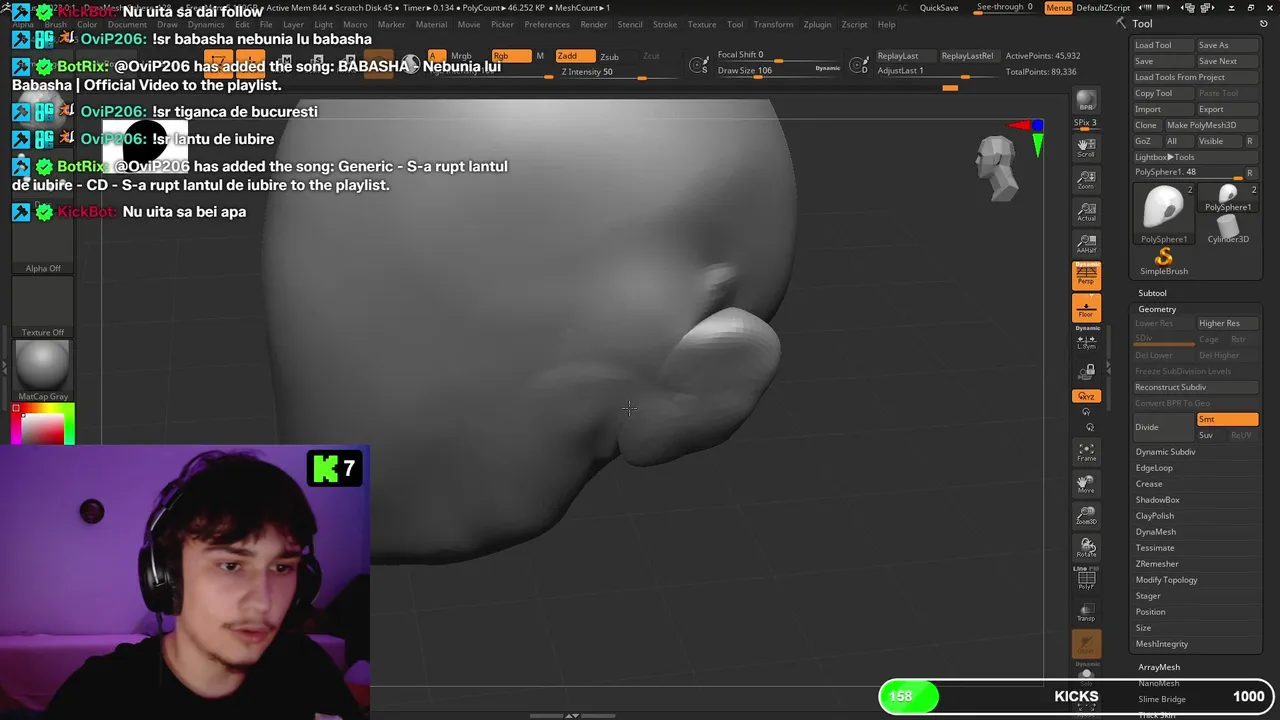The image size is (1280, 720).
Task: Open the Zplugin menu
Action: [817, 24]
